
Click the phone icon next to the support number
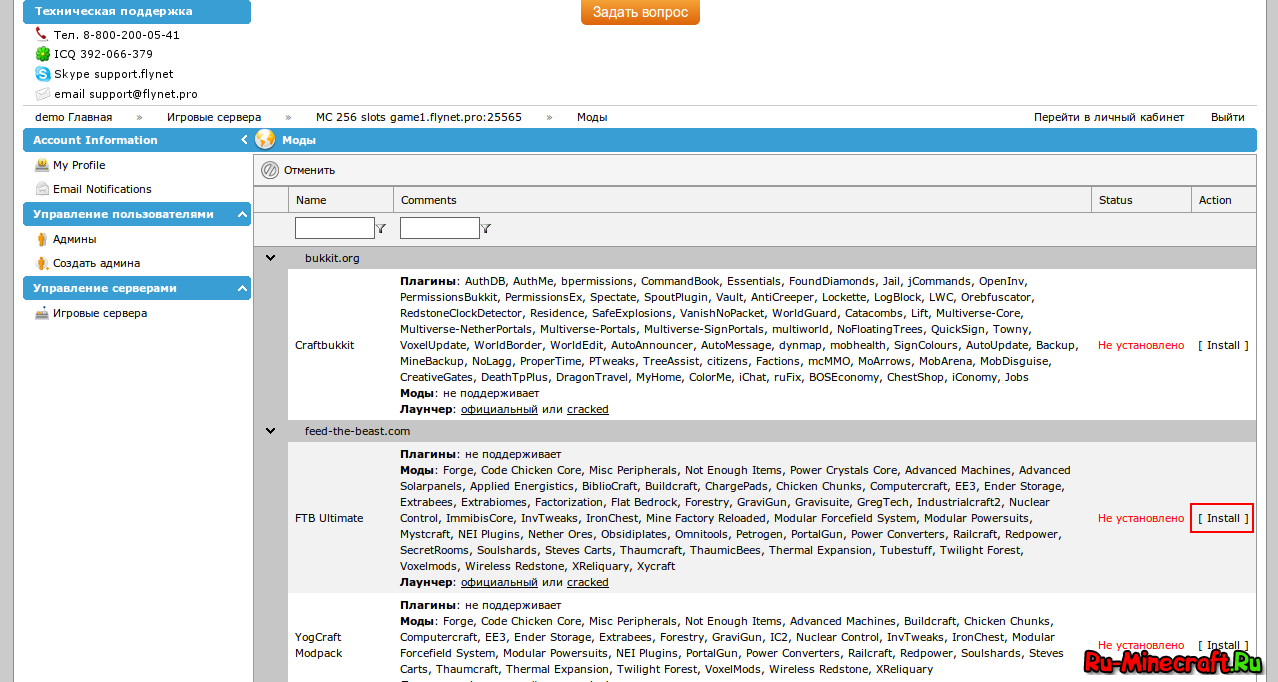point(42,34)
